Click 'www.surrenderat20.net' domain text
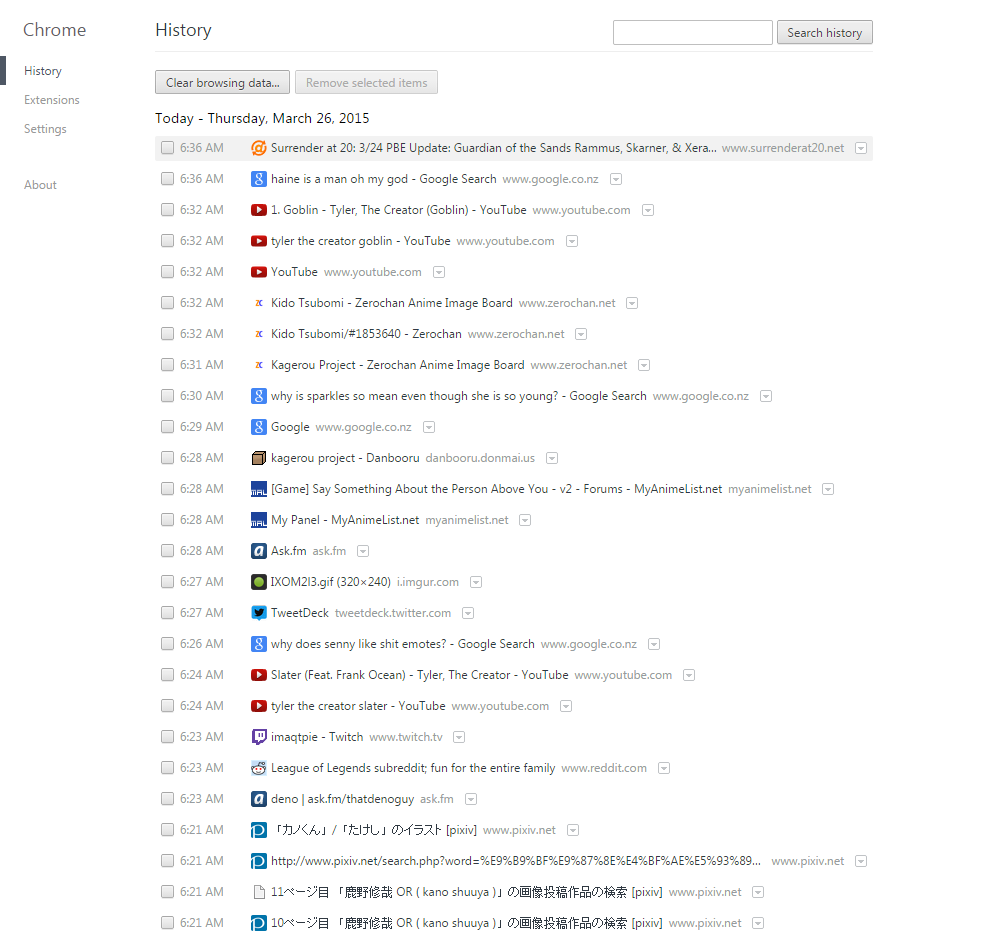The width and height of the screenshot is (989, 938). click(x=783, y=148)
